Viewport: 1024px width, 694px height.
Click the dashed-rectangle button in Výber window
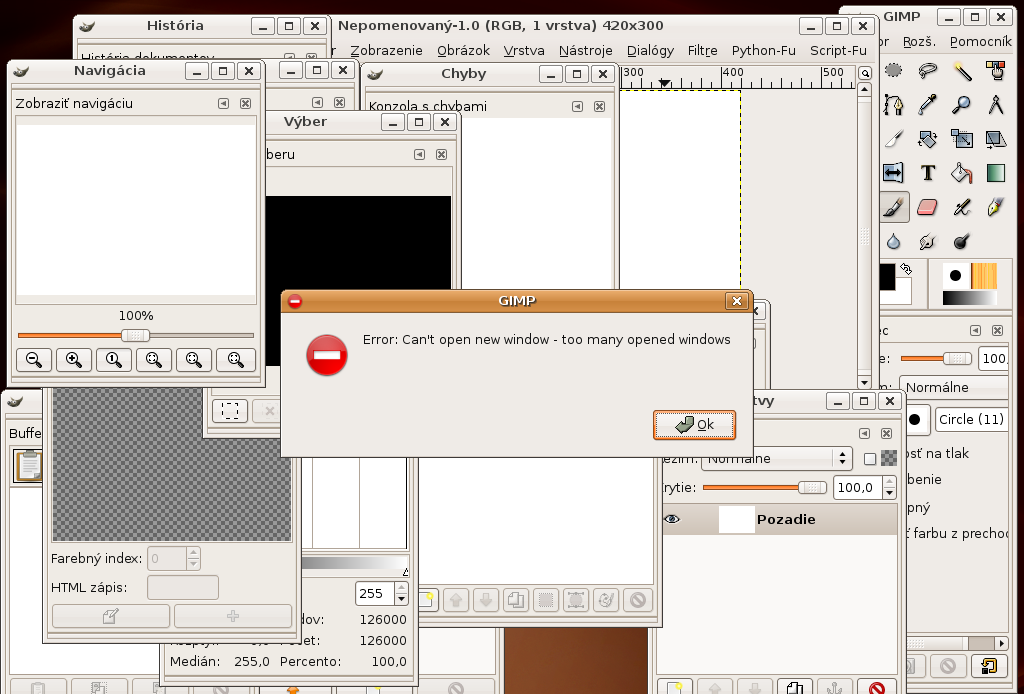pos(230,411)
